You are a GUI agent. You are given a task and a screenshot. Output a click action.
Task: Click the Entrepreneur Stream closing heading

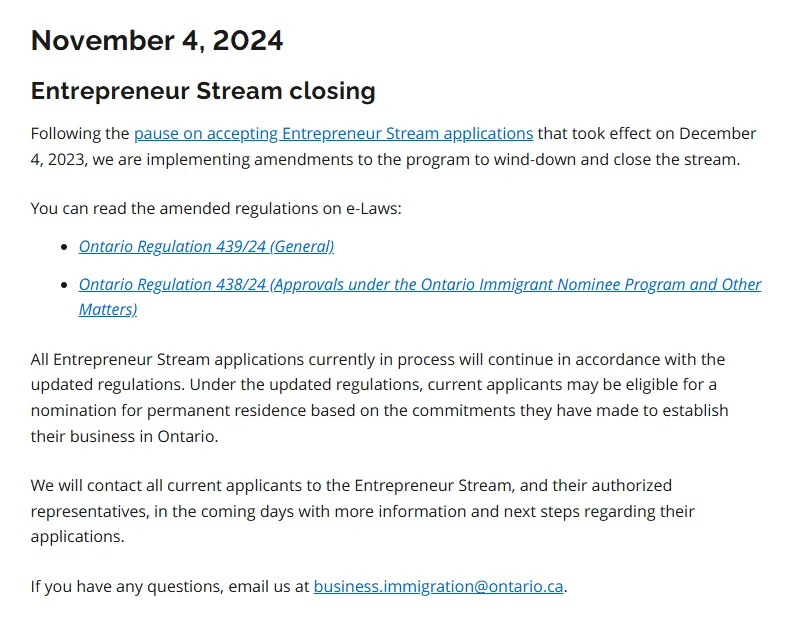[203, 91]
